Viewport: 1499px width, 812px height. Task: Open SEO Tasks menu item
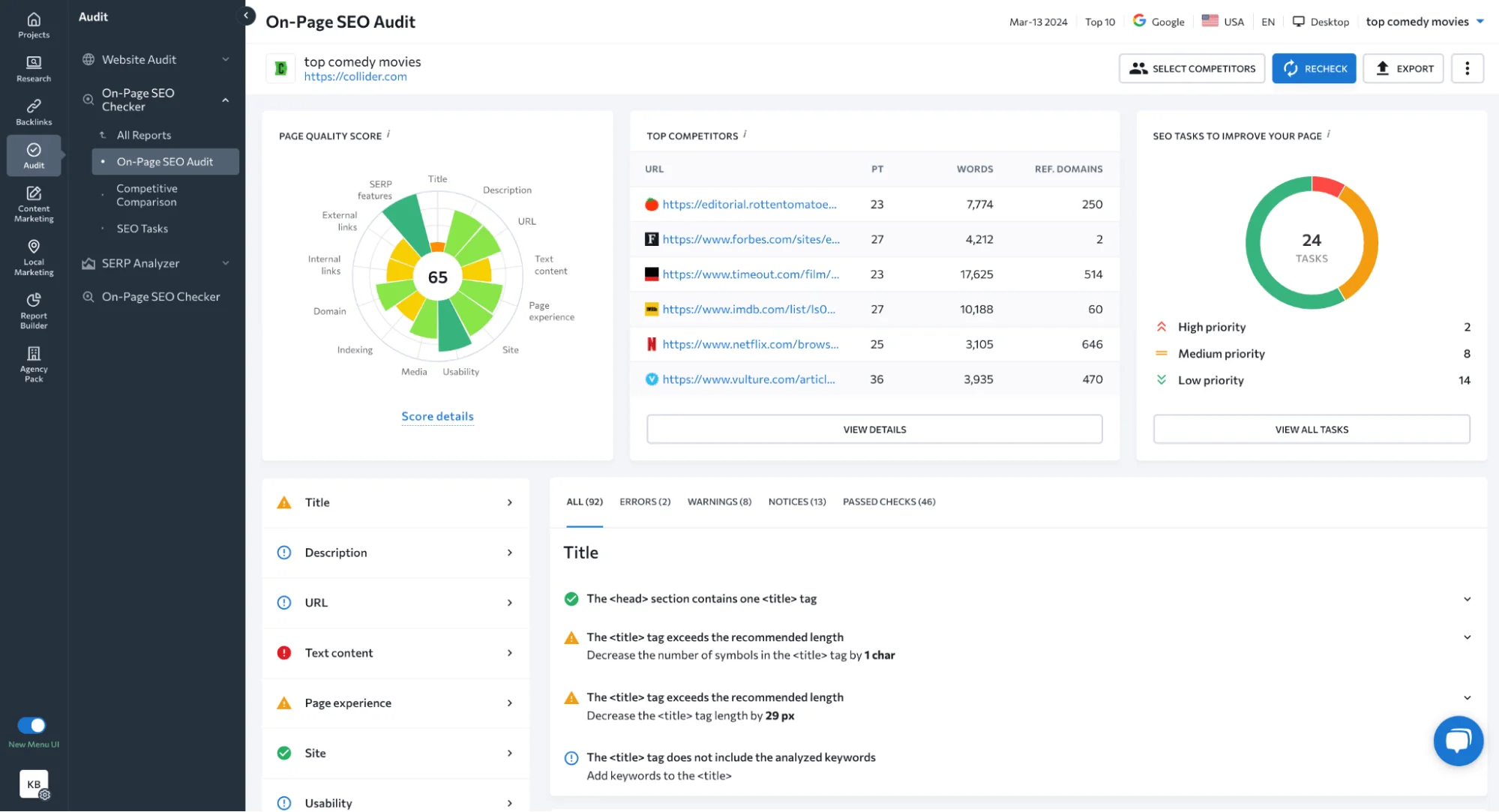[142, 229]
